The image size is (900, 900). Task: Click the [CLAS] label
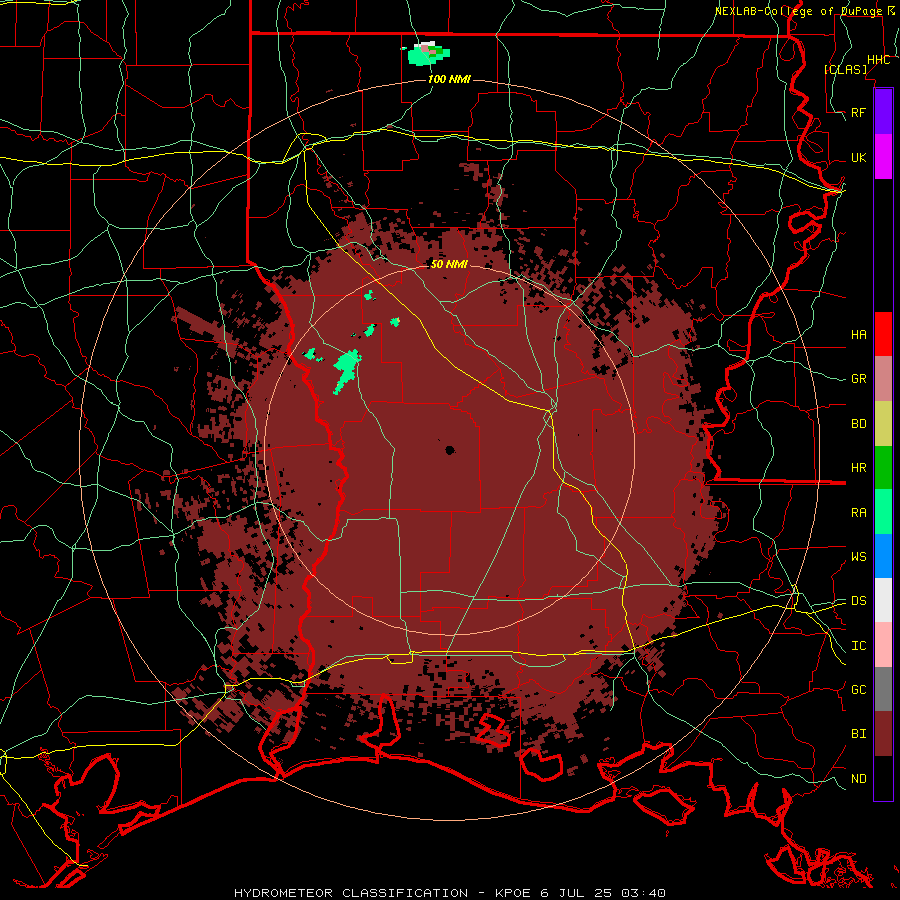pyautogui.click(x=845, y=69)
